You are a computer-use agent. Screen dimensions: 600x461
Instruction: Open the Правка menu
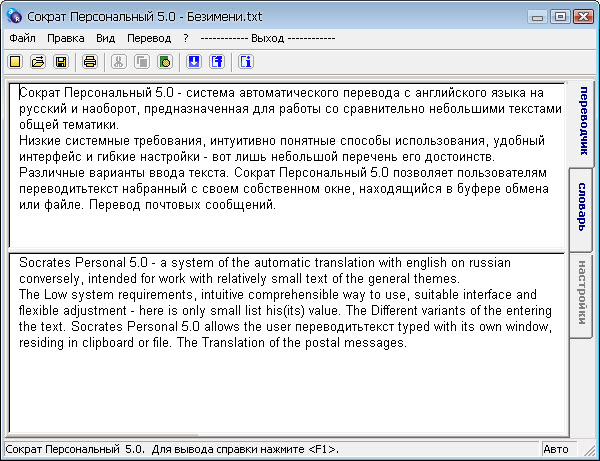click(x=66, y=38)
